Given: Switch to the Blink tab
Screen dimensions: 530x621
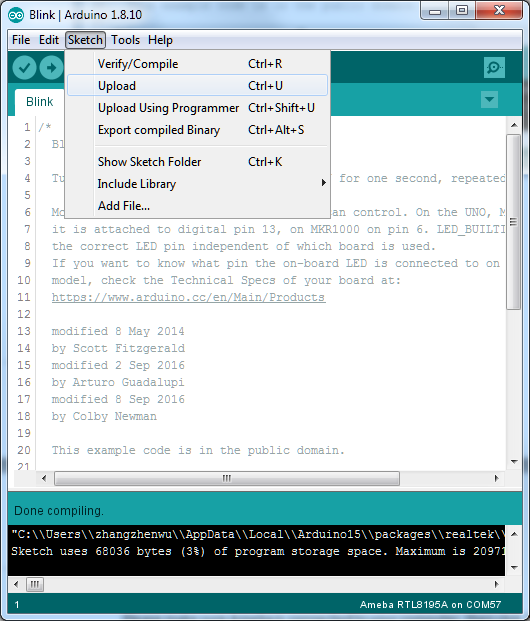Looking at the screenshot, I should click(39, 102).
